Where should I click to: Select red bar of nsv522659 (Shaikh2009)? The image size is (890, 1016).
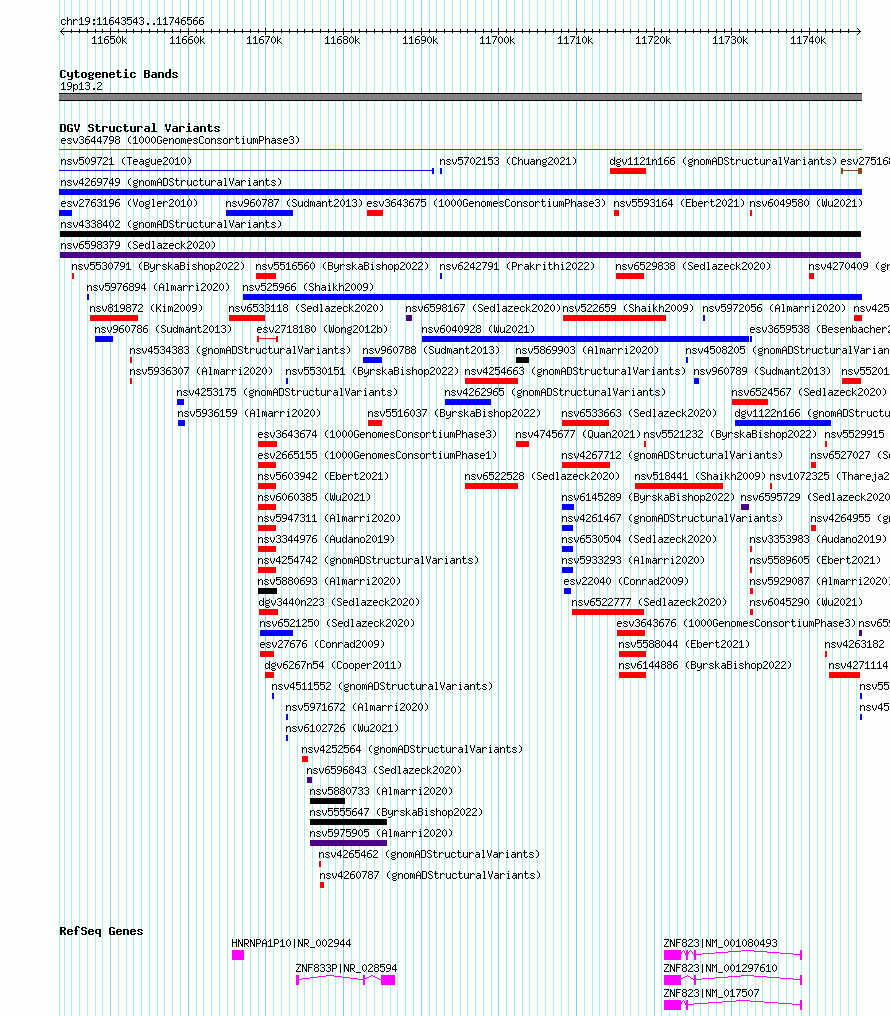(x=615, y=318)
